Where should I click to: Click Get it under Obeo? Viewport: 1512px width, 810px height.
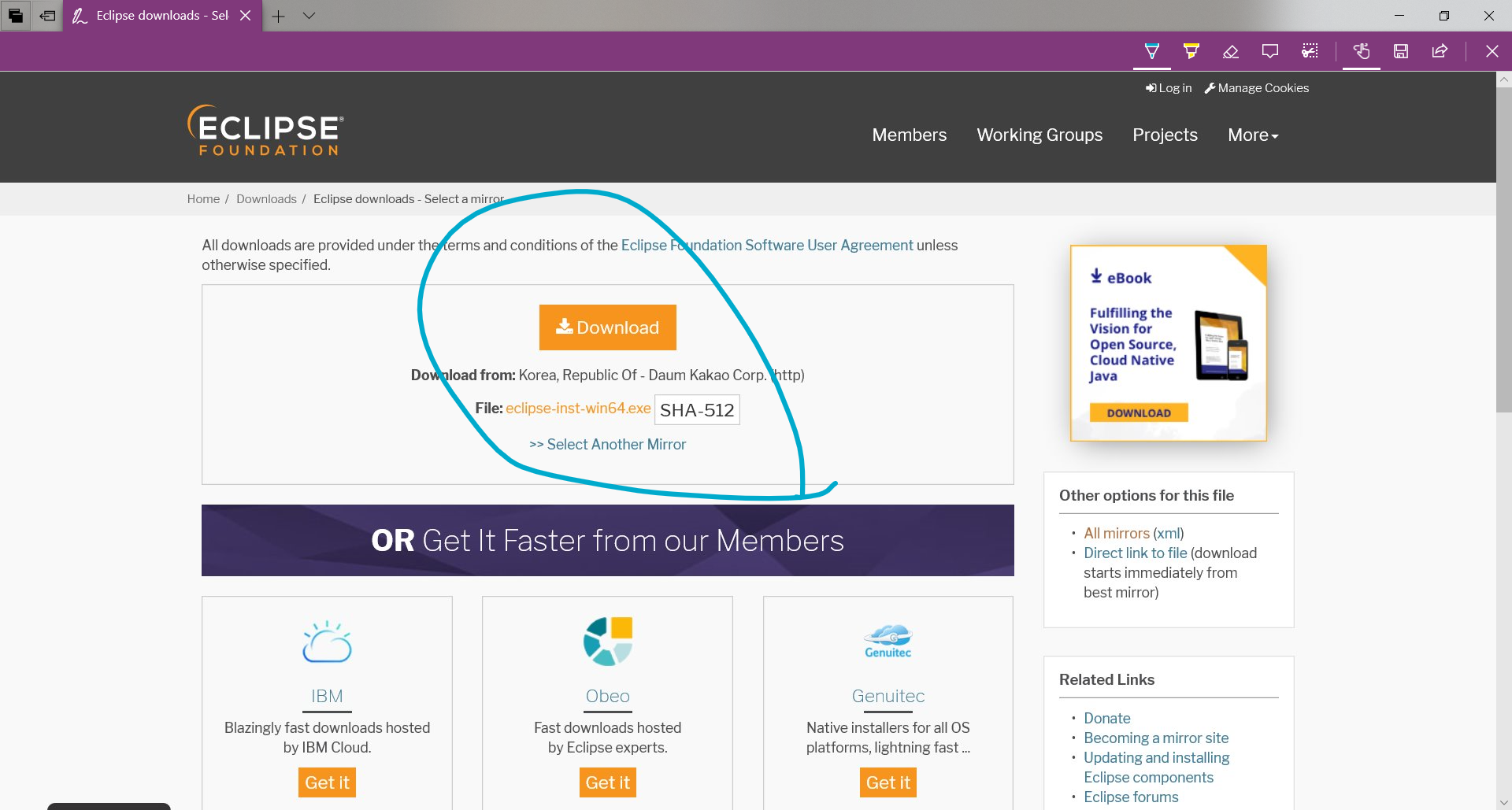(608, 782)
